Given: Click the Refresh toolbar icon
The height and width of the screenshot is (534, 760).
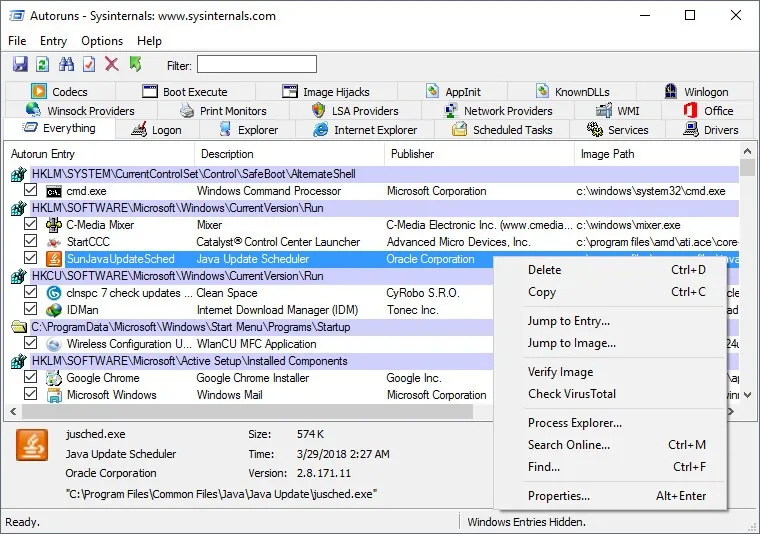Looking at the screenshot, I should click(42, 65).
